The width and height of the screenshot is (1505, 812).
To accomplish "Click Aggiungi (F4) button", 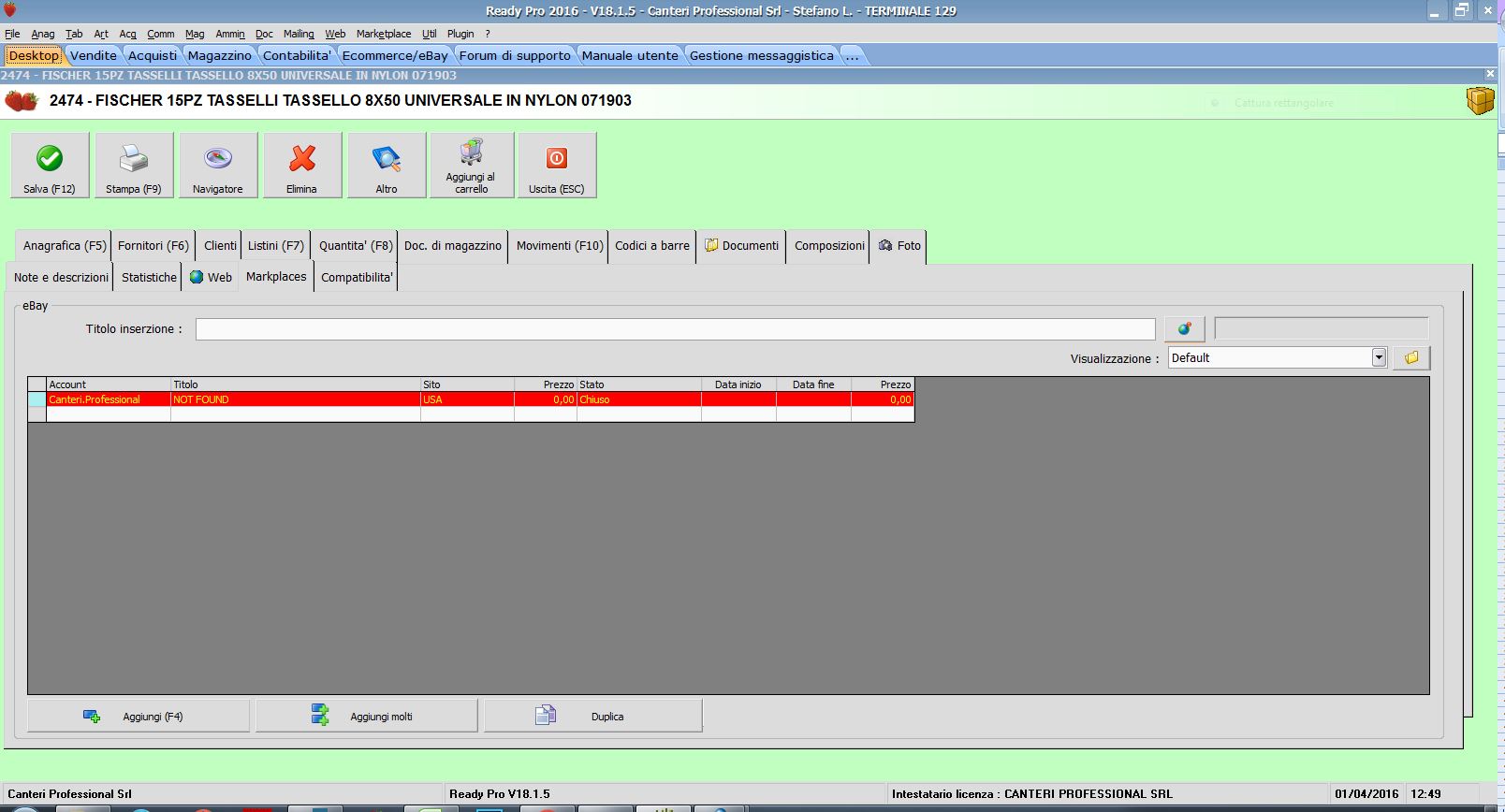I will [139, 716].
